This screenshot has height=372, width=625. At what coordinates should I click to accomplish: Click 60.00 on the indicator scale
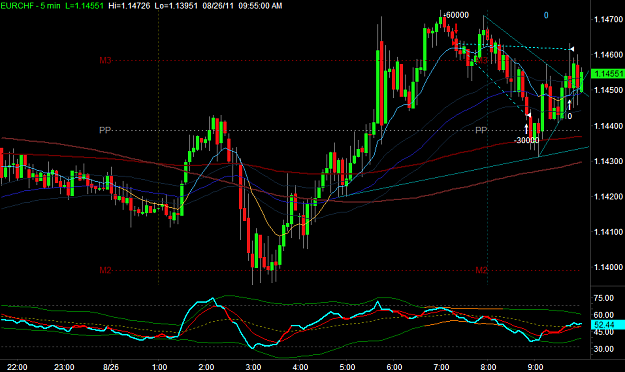coord(604,315)
